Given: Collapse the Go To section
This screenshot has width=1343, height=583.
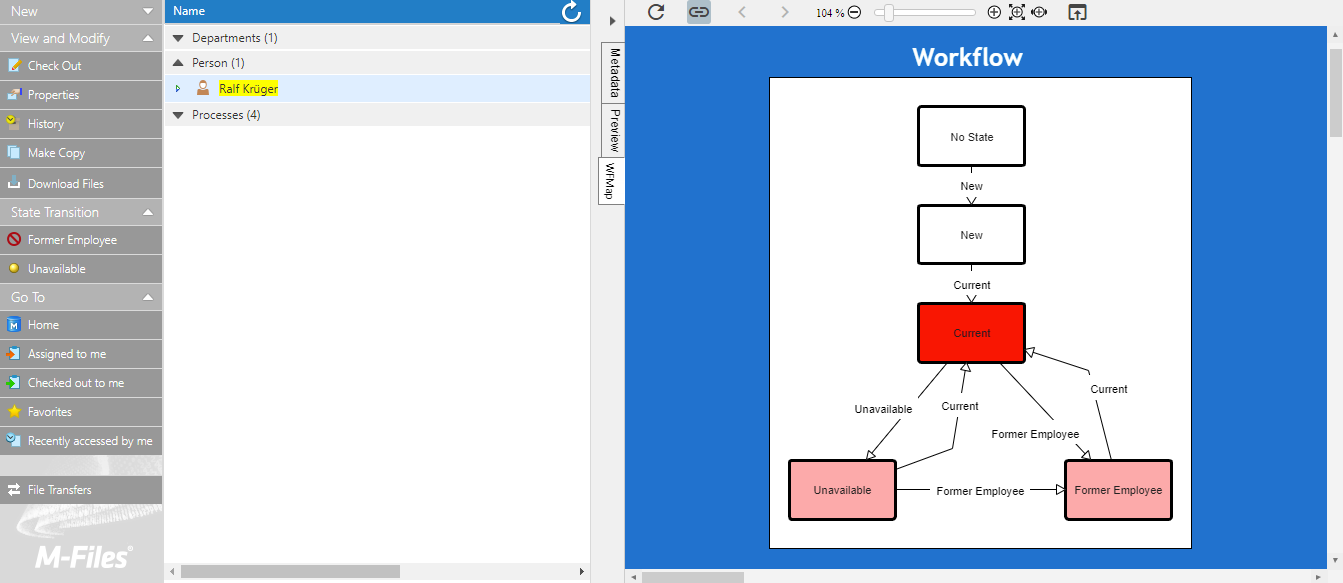Looking at the screenshot, I should [148, 297].
